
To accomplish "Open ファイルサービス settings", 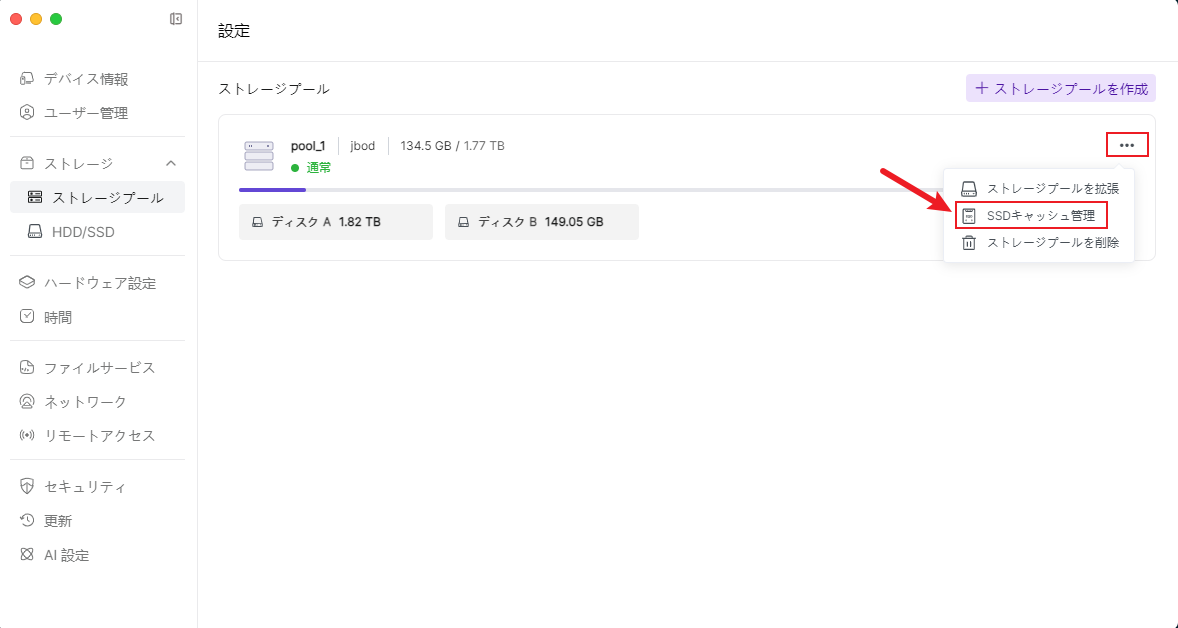I will pyautogui.click(x=99, y=367).
